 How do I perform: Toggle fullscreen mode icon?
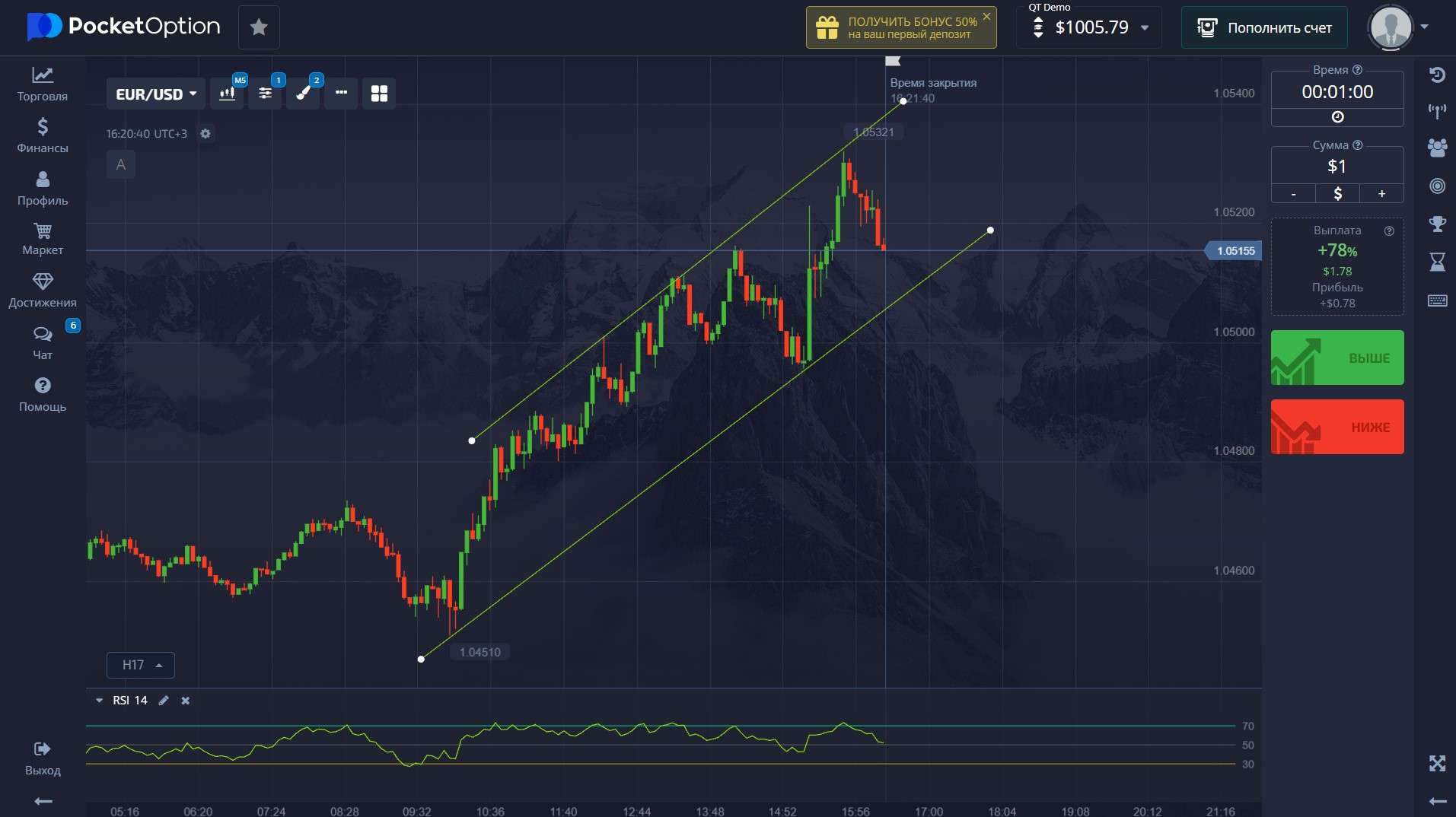(1437, 763)
